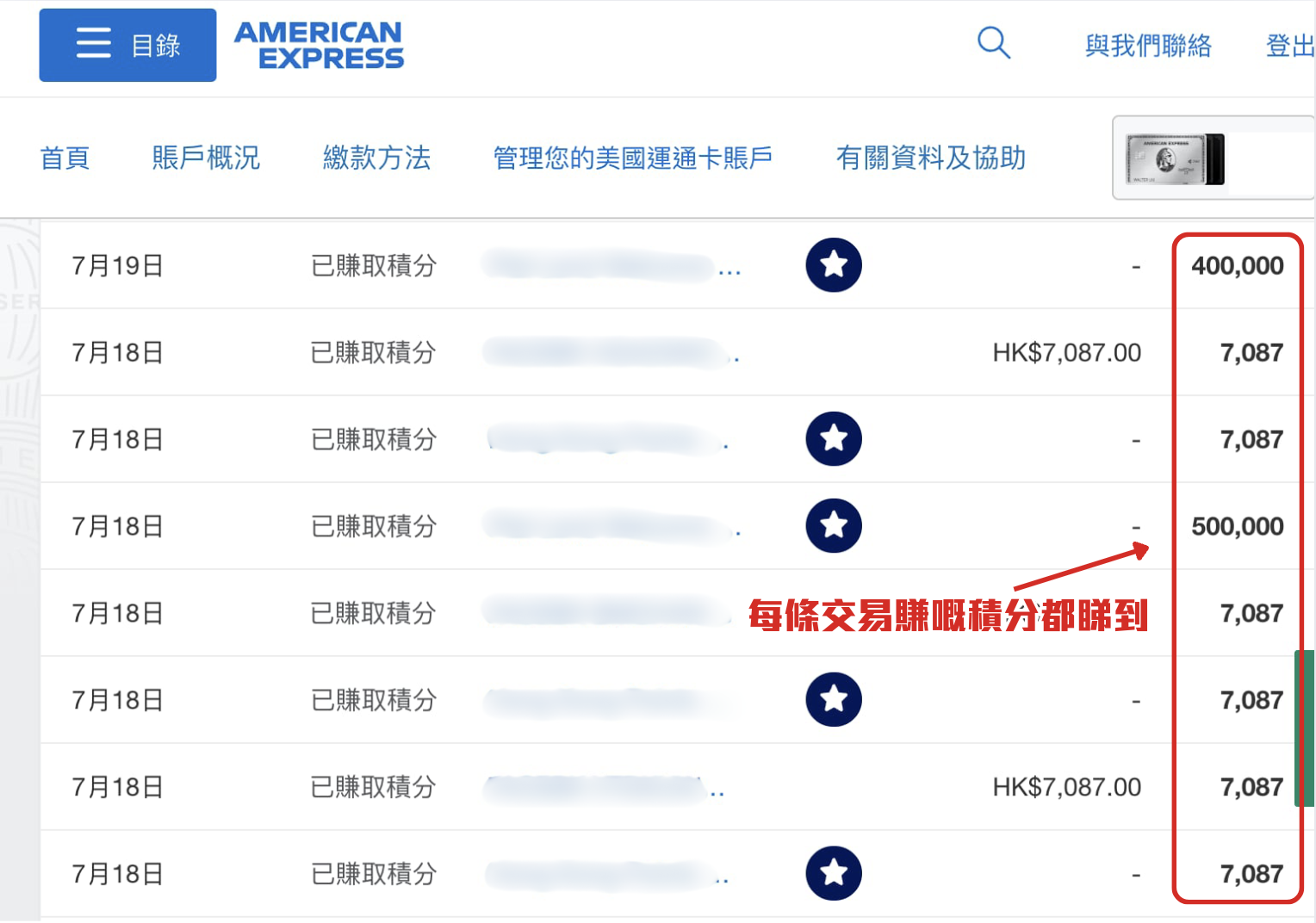Open 有關資料及協助 from the nav bar
Viewport: 1316px width, 923px height.
click(x=930, y=158)
